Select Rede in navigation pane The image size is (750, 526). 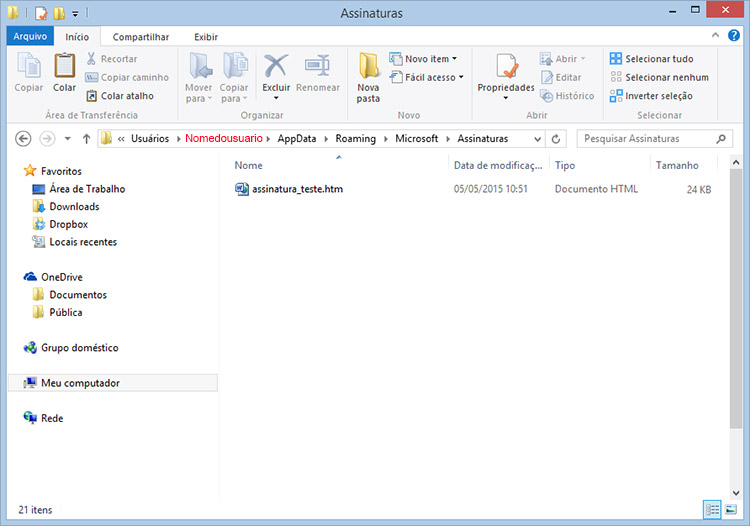44,418
